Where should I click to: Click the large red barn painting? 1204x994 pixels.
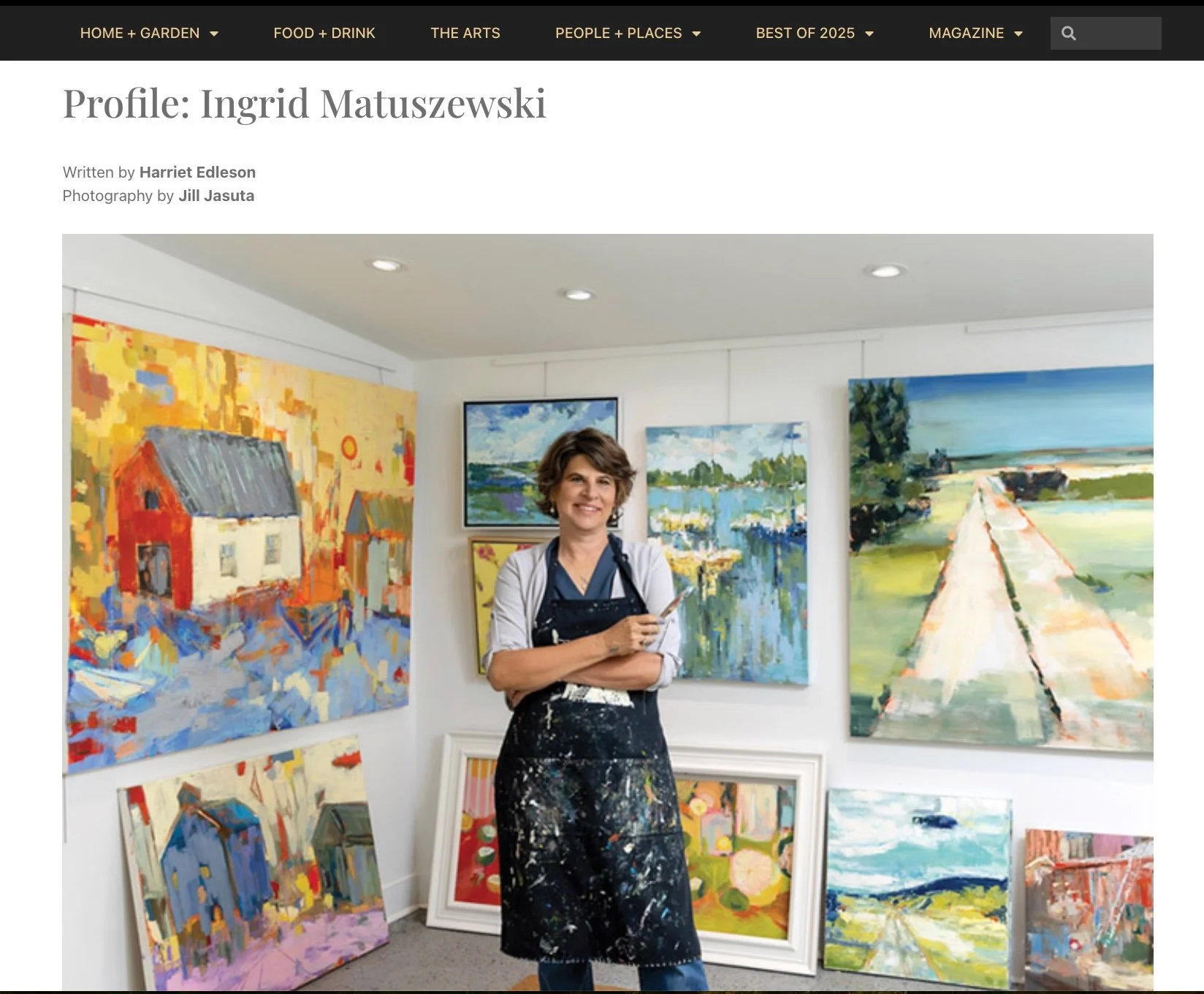240,541
